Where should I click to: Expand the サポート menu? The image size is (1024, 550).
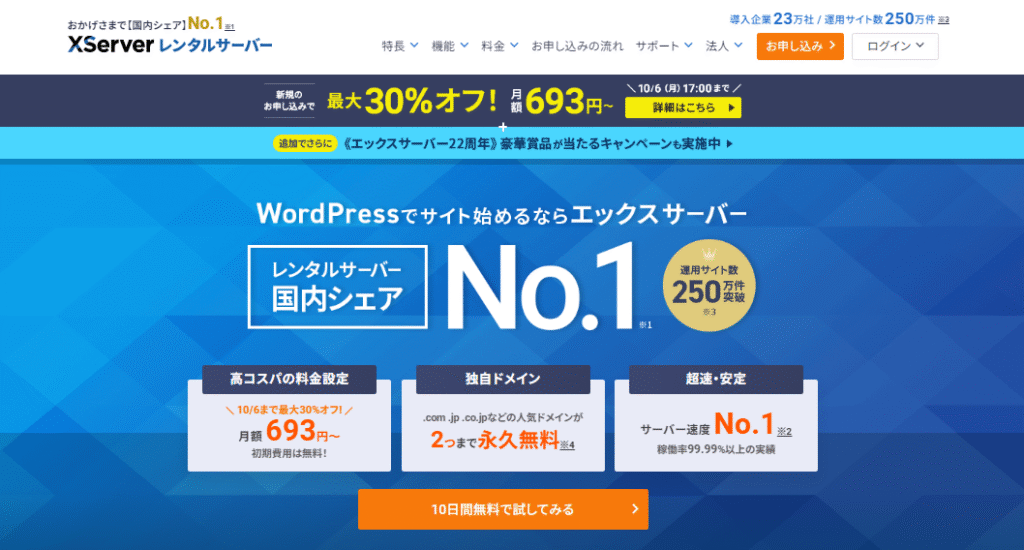click(664, 46)
